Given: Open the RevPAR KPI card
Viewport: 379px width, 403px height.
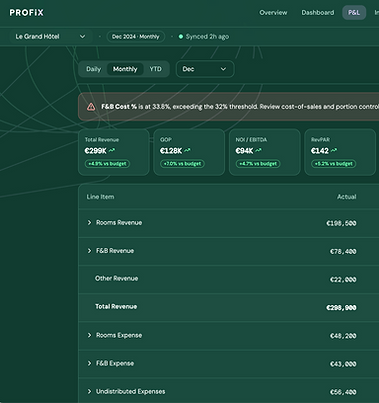Looking at the screenshot, I should pyautogui.click(x=340, y=152).
